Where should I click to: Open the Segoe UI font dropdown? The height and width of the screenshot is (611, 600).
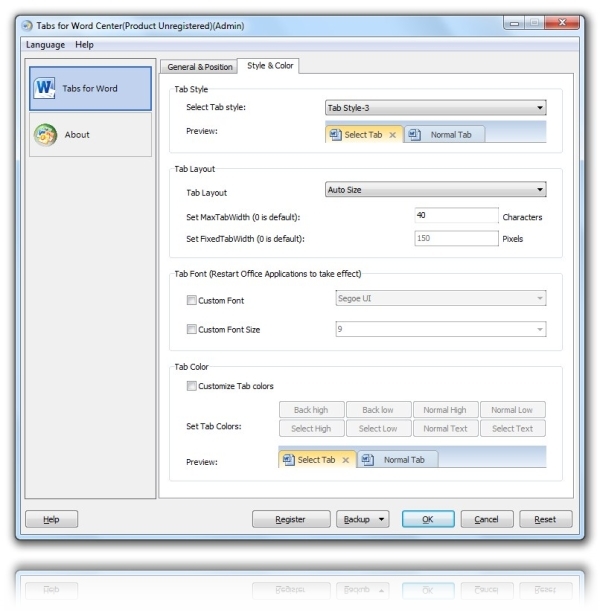coord(441,298)
